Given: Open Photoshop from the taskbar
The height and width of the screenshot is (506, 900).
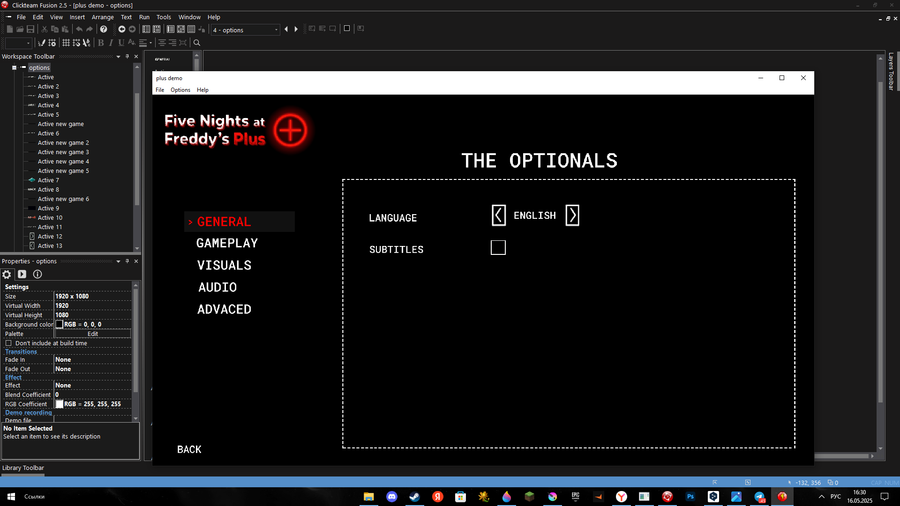Looking at the screenshot, I should point(690,497).
